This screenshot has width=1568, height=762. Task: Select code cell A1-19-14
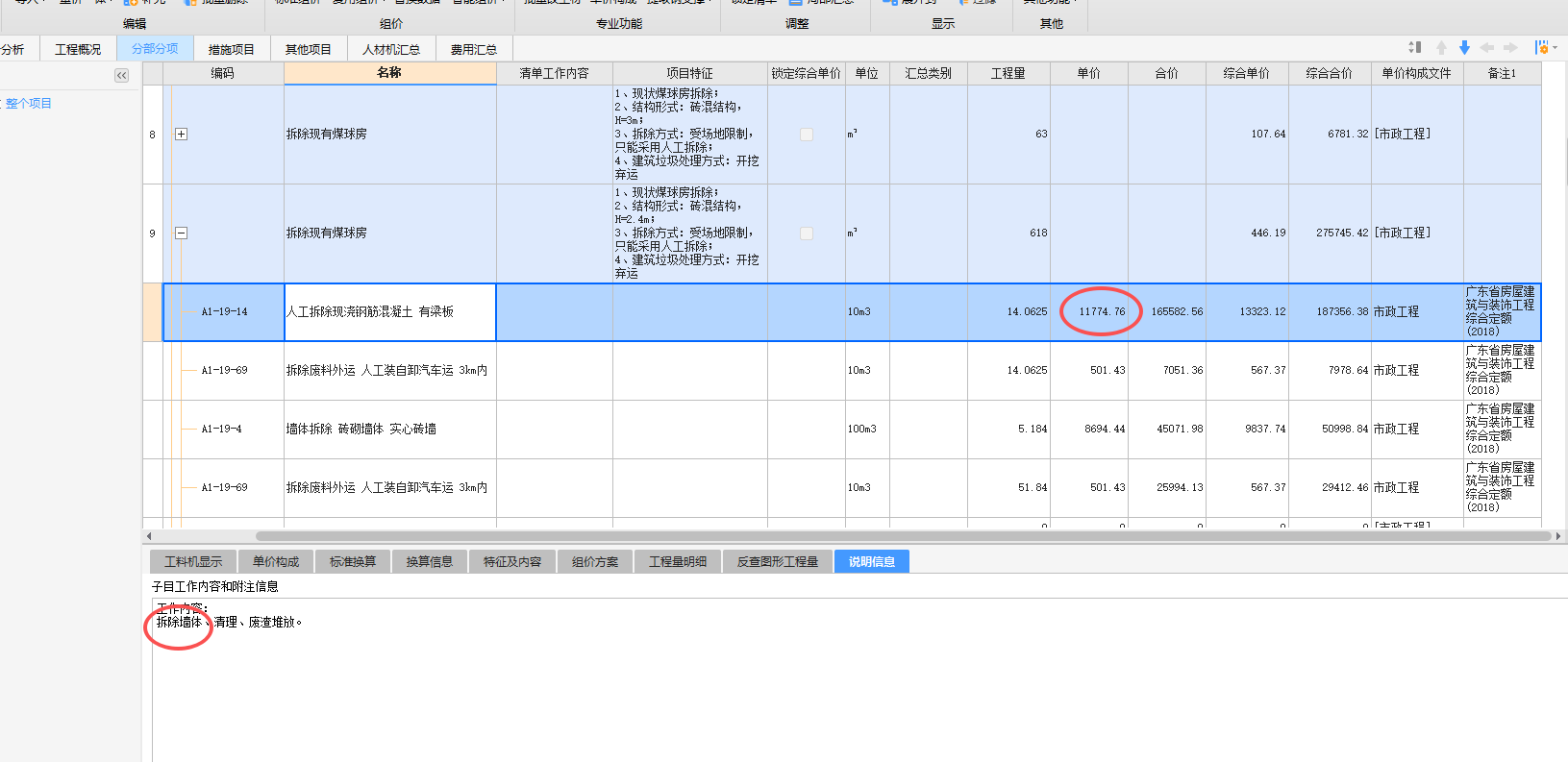click(224, 312)
